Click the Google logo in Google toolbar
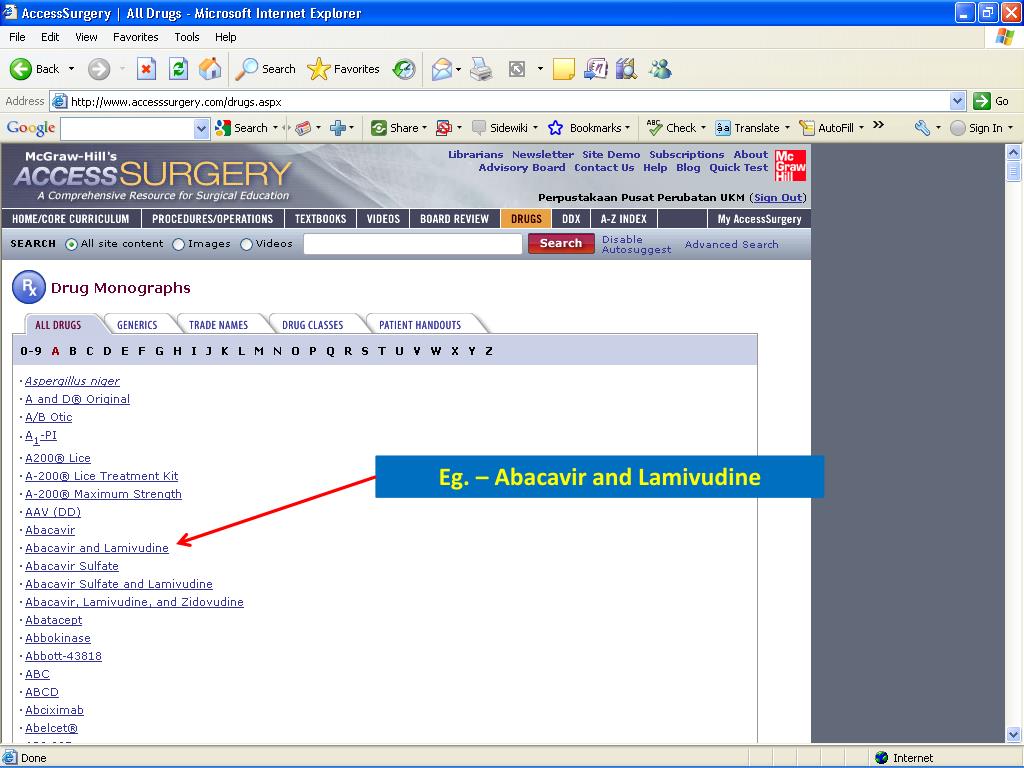Image resolution: width=1024 pixels, height=768 pixels. coord(31,128)
